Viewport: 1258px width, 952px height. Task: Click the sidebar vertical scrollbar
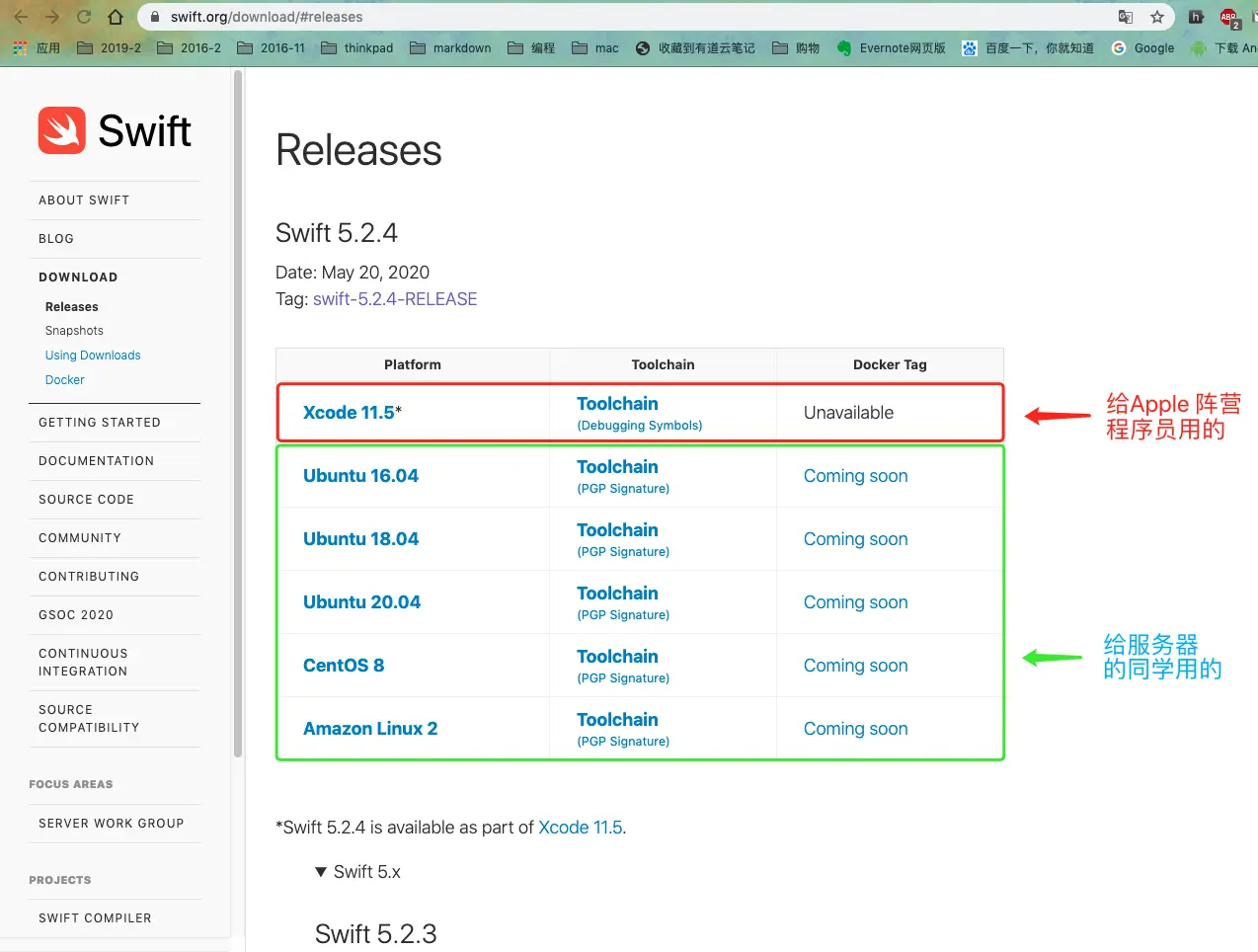[x=237, y=413]
